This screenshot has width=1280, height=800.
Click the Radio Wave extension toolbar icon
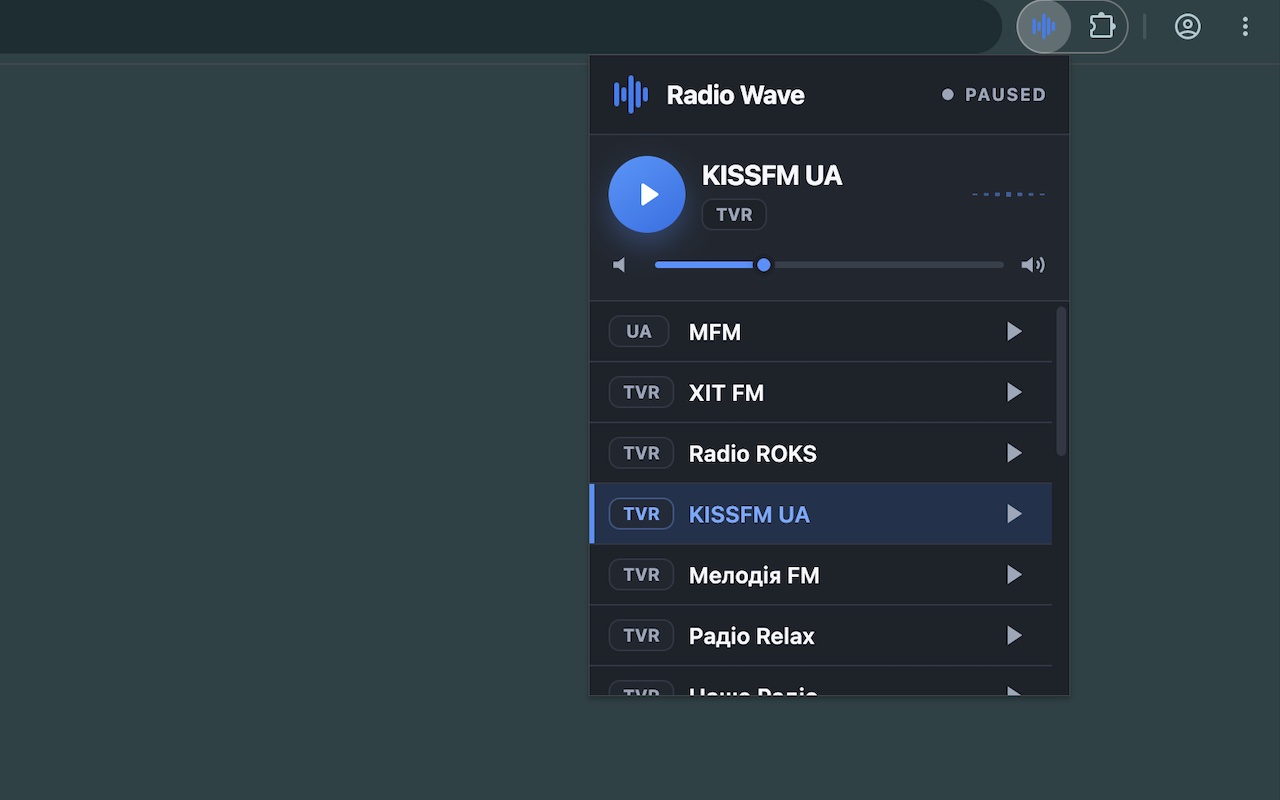(x=1044, y=27)
